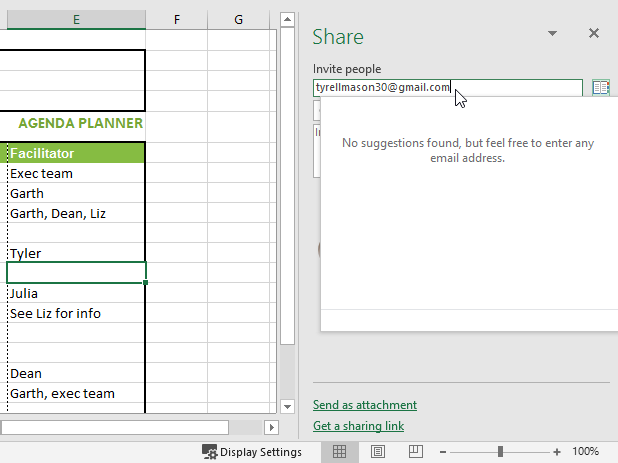Switch to Page Break Preview view

tap(415, 452)
